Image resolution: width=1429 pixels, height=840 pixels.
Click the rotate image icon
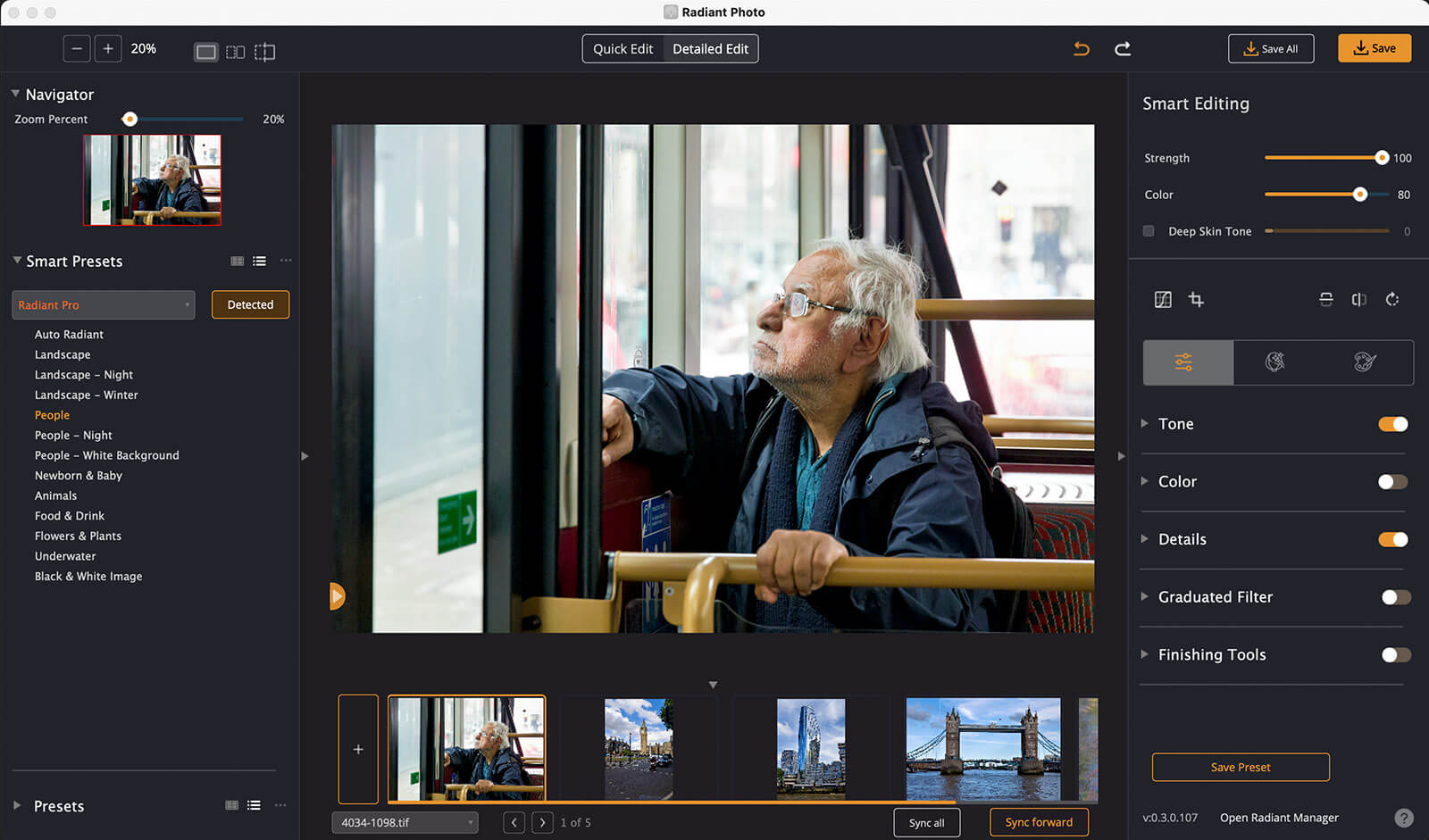1392,300
